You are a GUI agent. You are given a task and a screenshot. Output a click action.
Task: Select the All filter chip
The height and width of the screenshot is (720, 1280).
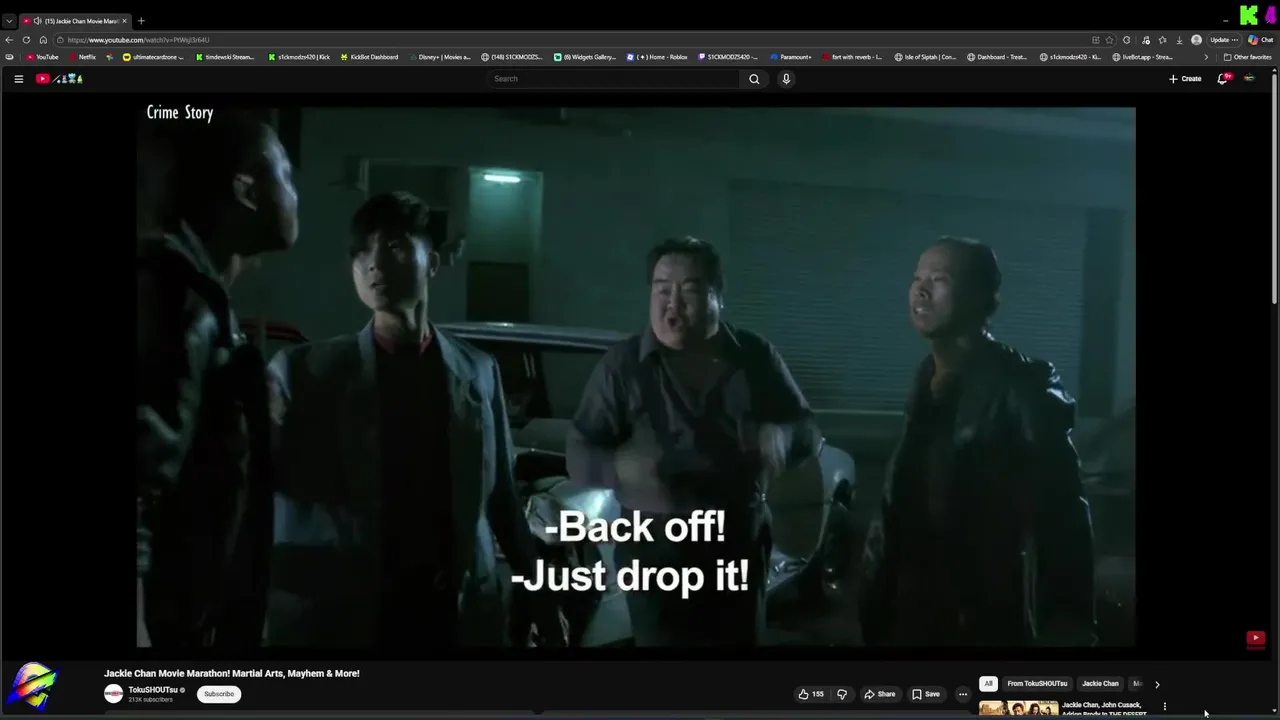pos(988,684)
